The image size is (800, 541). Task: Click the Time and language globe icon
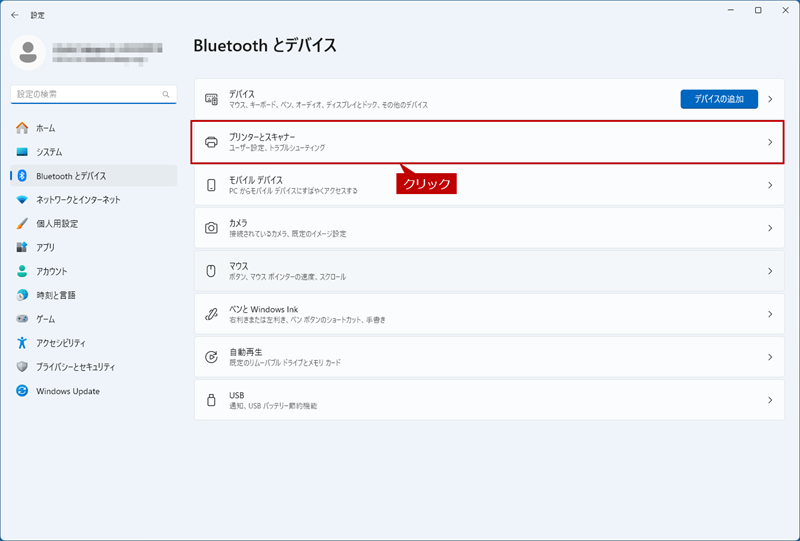22,295
